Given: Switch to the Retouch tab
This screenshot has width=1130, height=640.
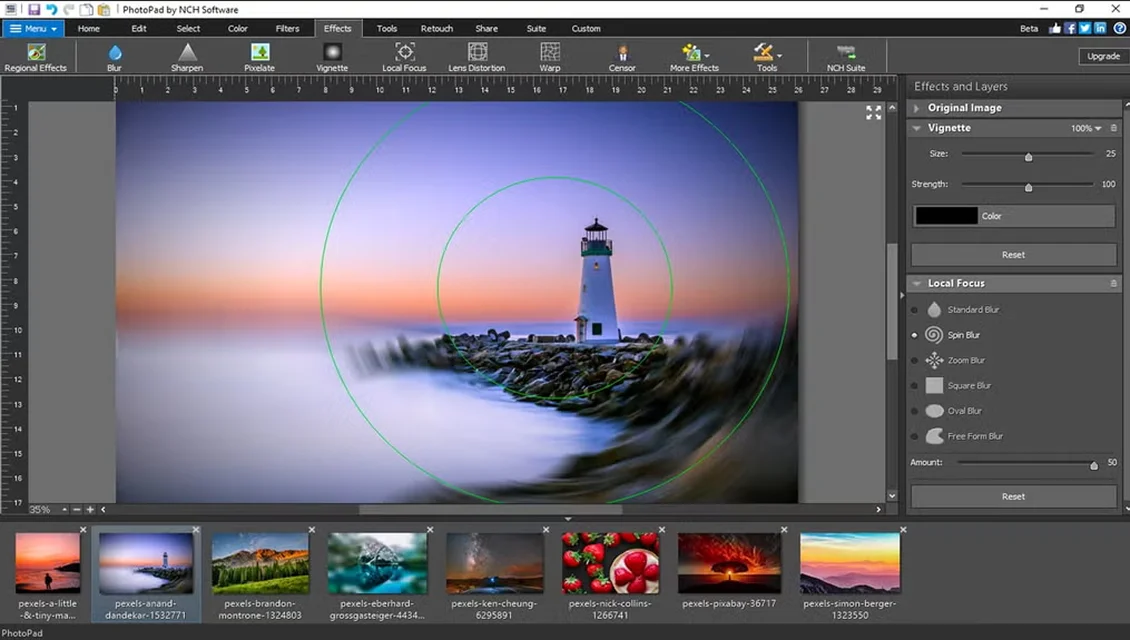Looking at the screenshot, I should click(436, 28).
